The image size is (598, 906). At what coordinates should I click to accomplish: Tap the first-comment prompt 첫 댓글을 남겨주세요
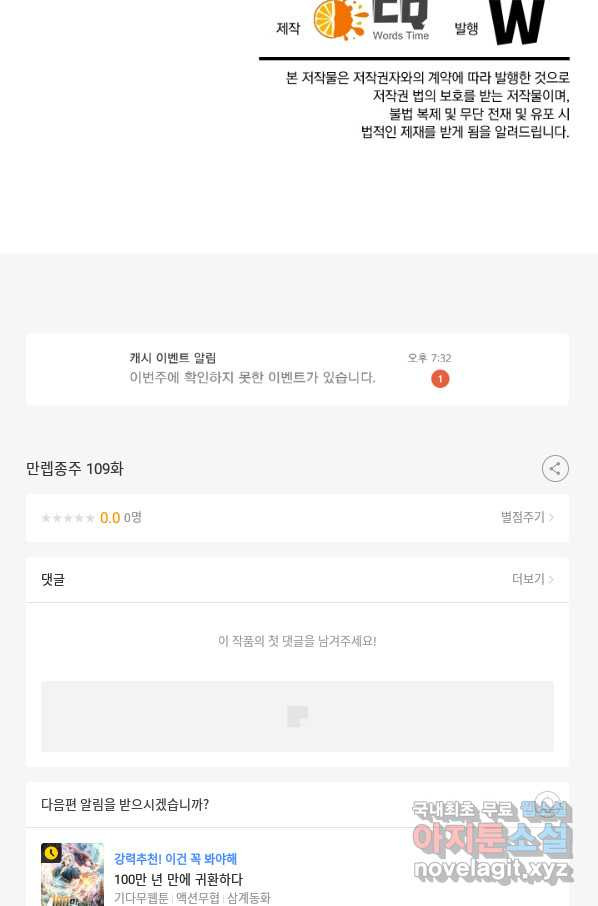coord(298,641)
